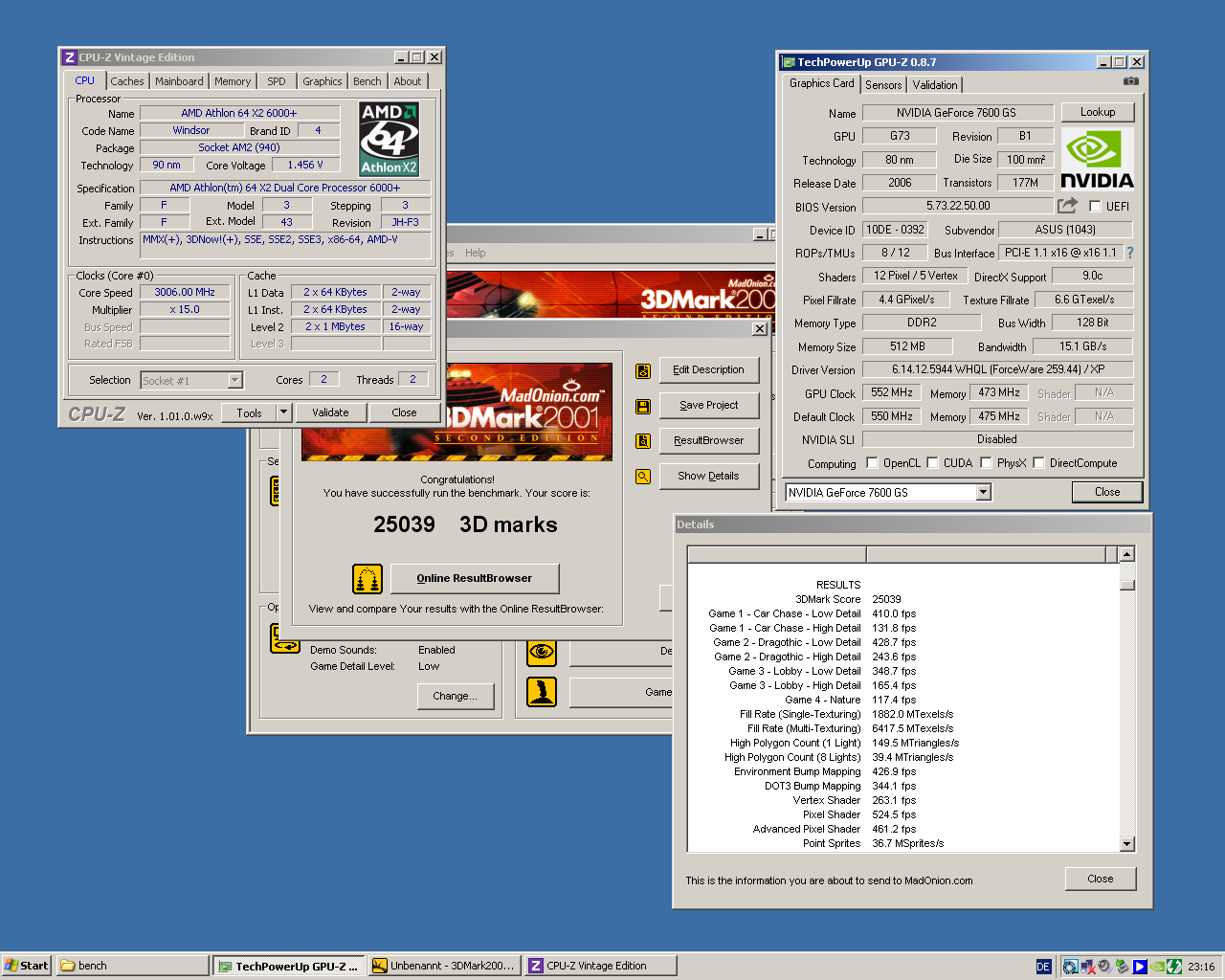Click the Edit Description document icon in 3DMark
Image resolution: width=1225 pixels, height=980 pixels.
pos(643,371)
